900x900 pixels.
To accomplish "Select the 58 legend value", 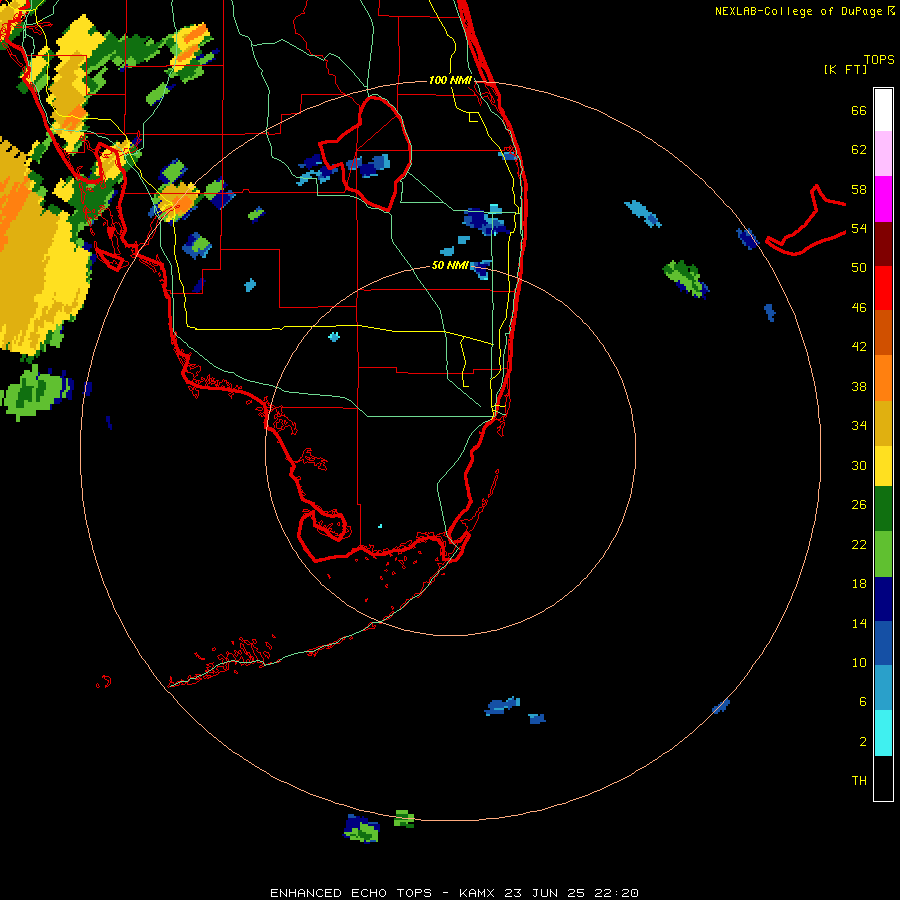I will click(859, 189).
